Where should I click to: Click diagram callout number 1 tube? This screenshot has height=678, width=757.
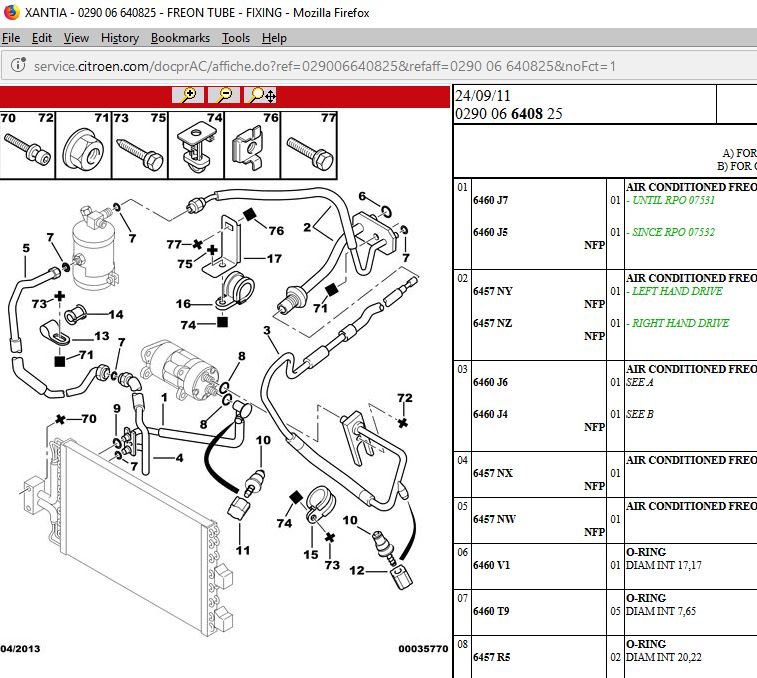pyautogui.click(x=164, y=397)
